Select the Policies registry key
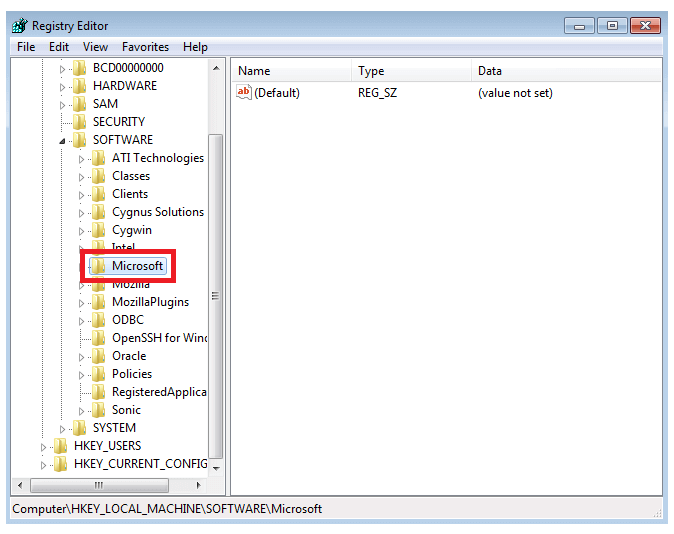Screen dimensions: 674x534 pyautogui.click(x=132, y=374)
